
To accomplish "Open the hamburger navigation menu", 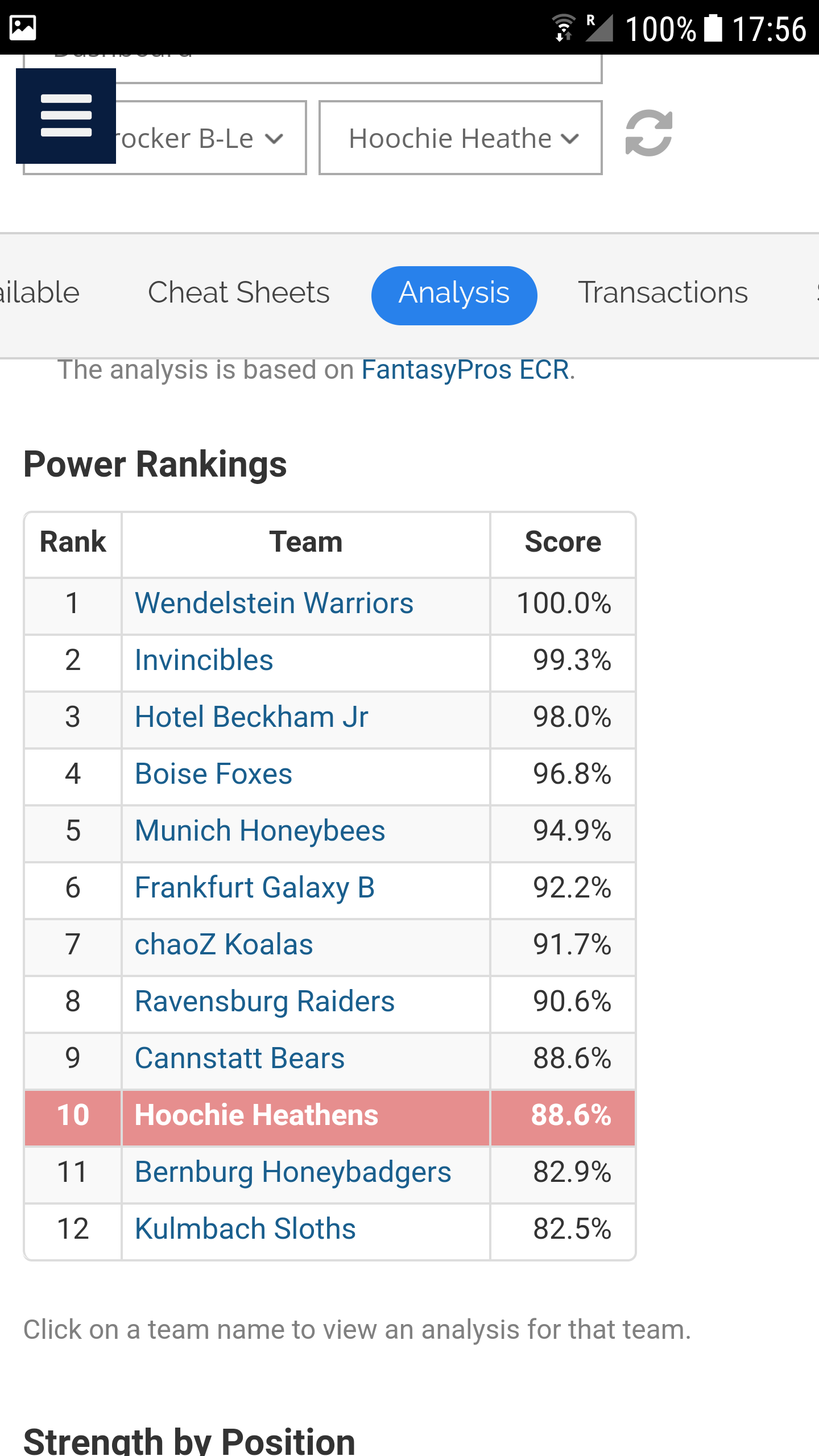I will [x=66, y=116].
